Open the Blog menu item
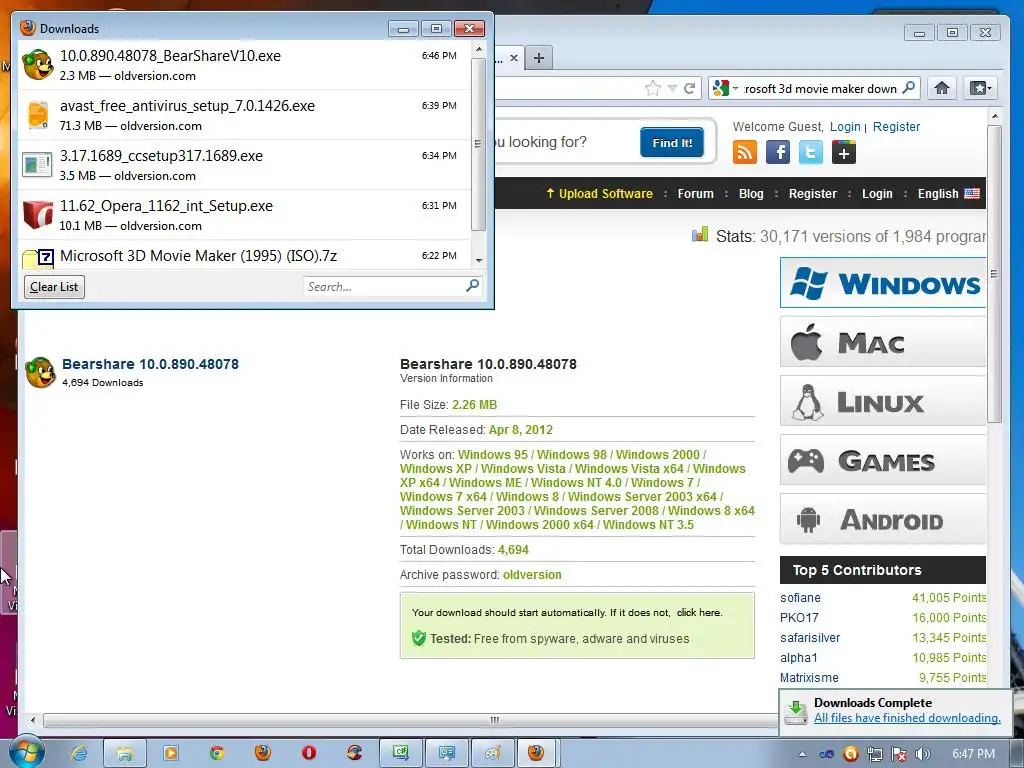The height and width of the screenshot is (768, 1024). pos(751,193)
